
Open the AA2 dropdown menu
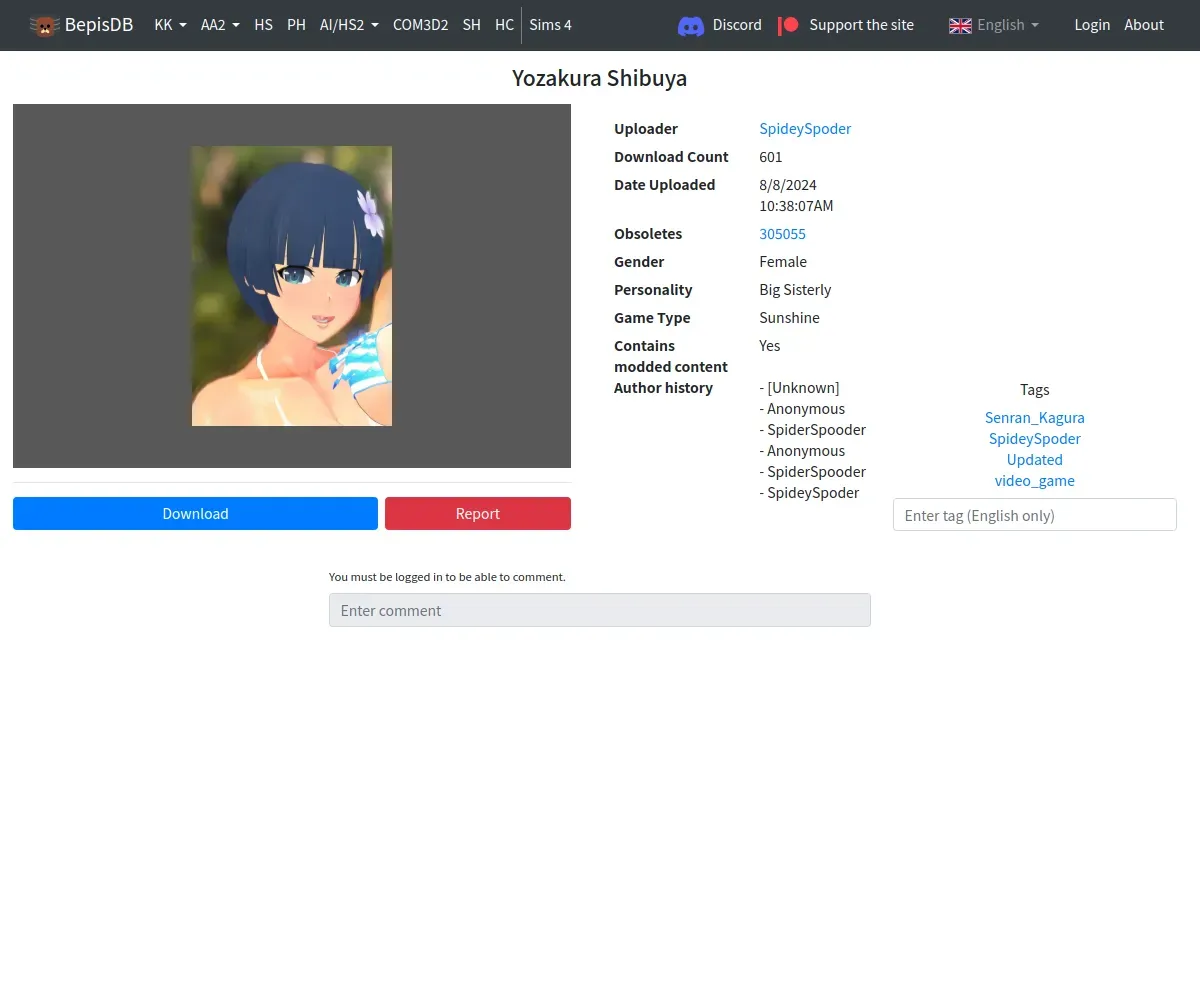click(220, 25)
